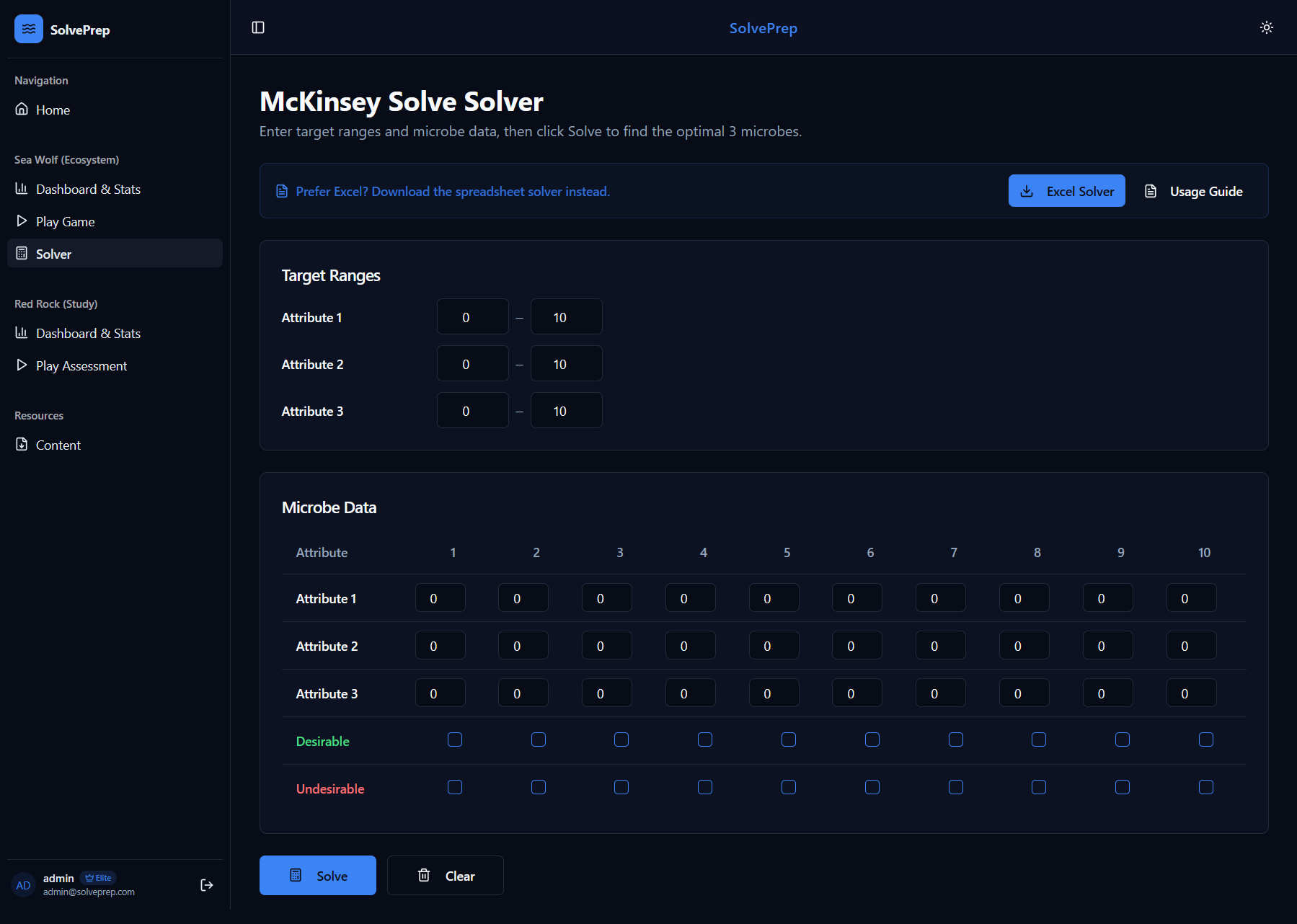
Task: Open Sea Wolf Dashboard & Stats chart icon
Action: click(22, 189)
